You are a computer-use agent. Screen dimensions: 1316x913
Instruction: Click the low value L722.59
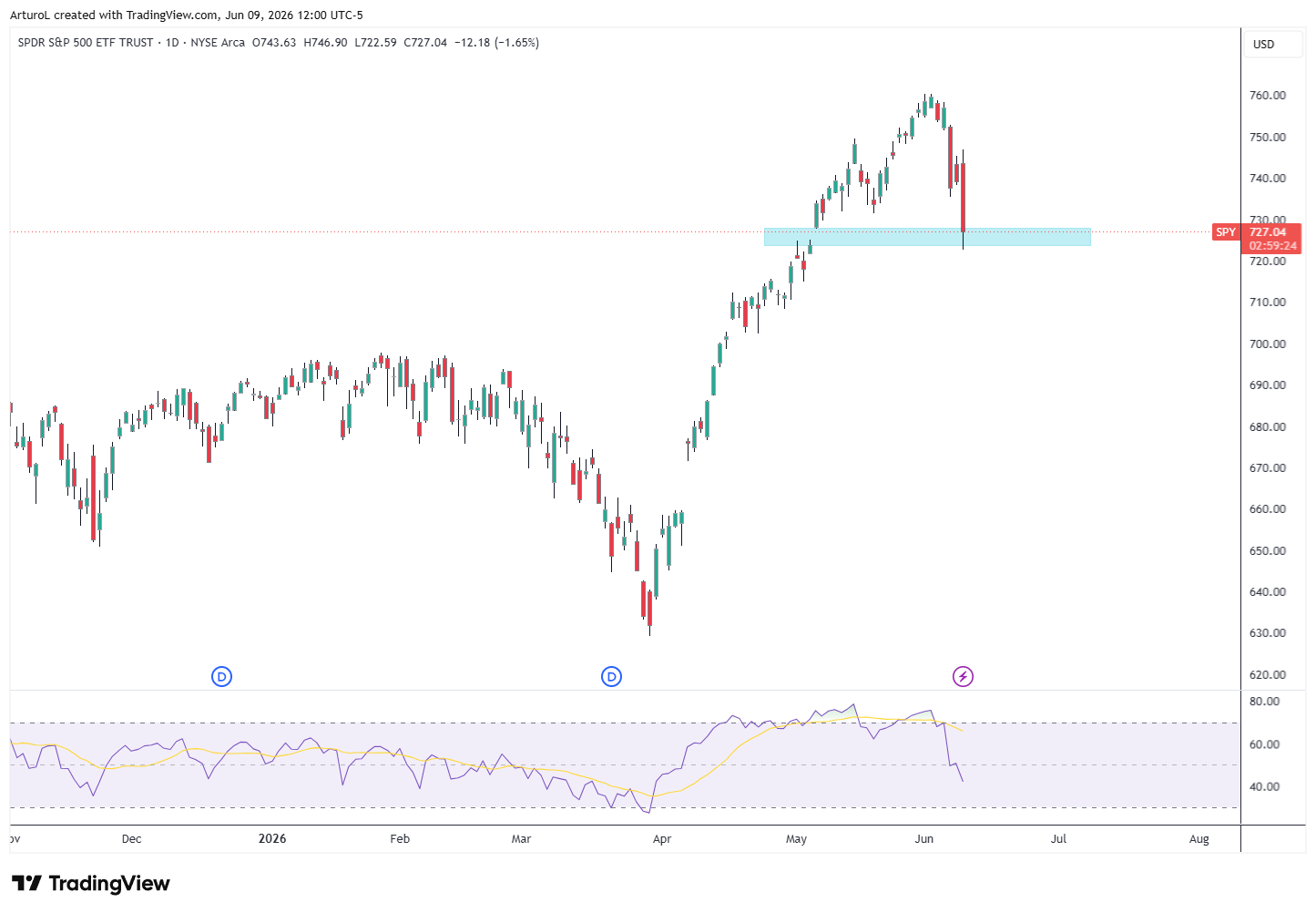pos(375,43)
